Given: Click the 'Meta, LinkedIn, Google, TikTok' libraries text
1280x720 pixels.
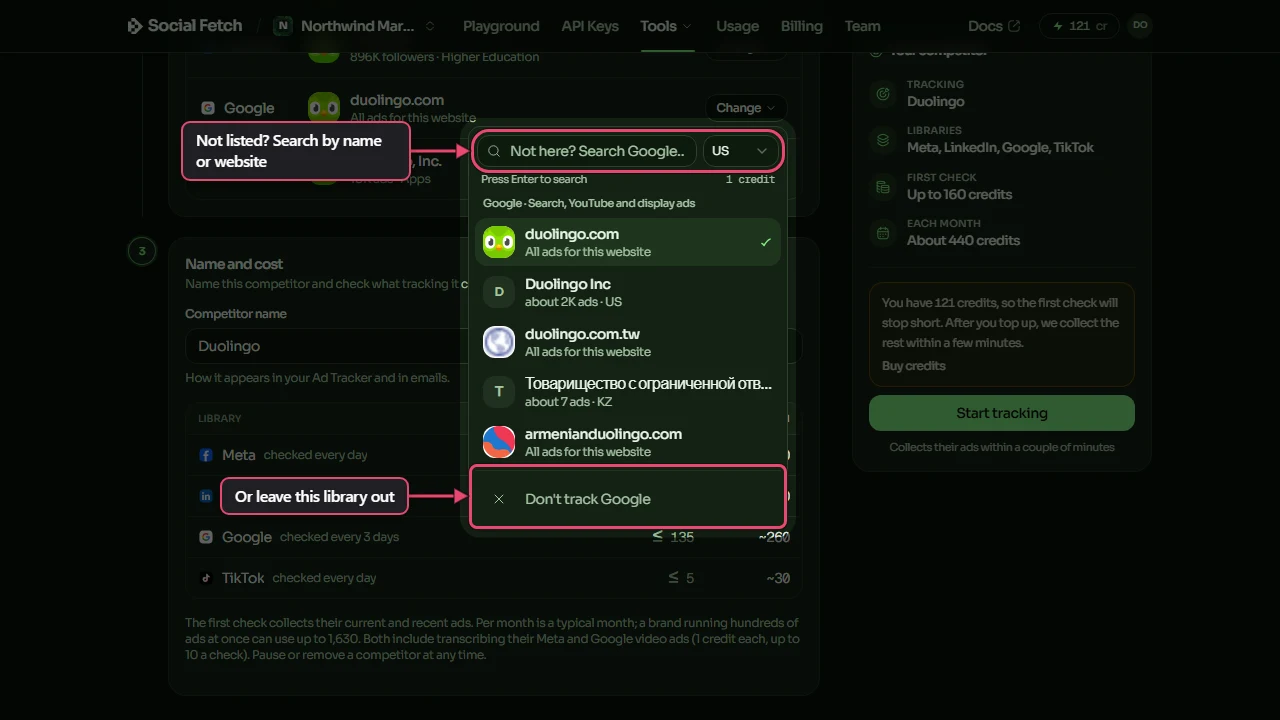Looking at the screenshot, I should [x=1000, y=147].
